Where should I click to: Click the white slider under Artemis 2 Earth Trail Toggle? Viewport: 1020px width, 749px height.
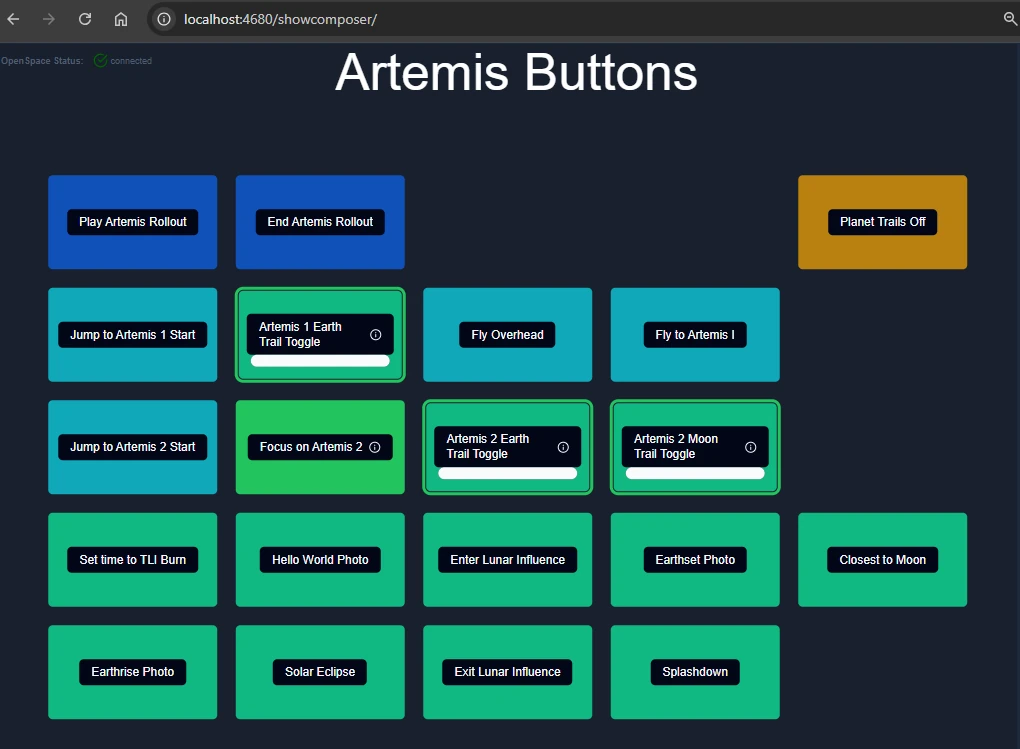[x=507, y=472]
